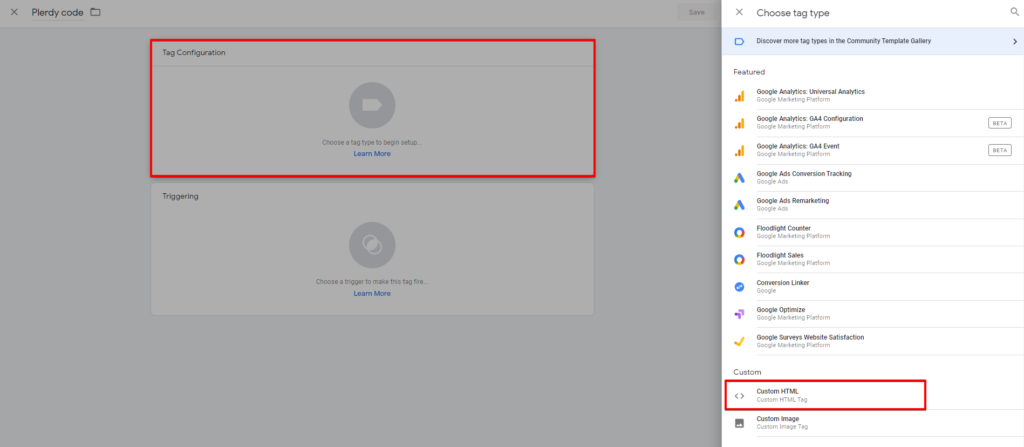
Task: Click the Save button
Action: click(697, 12)
